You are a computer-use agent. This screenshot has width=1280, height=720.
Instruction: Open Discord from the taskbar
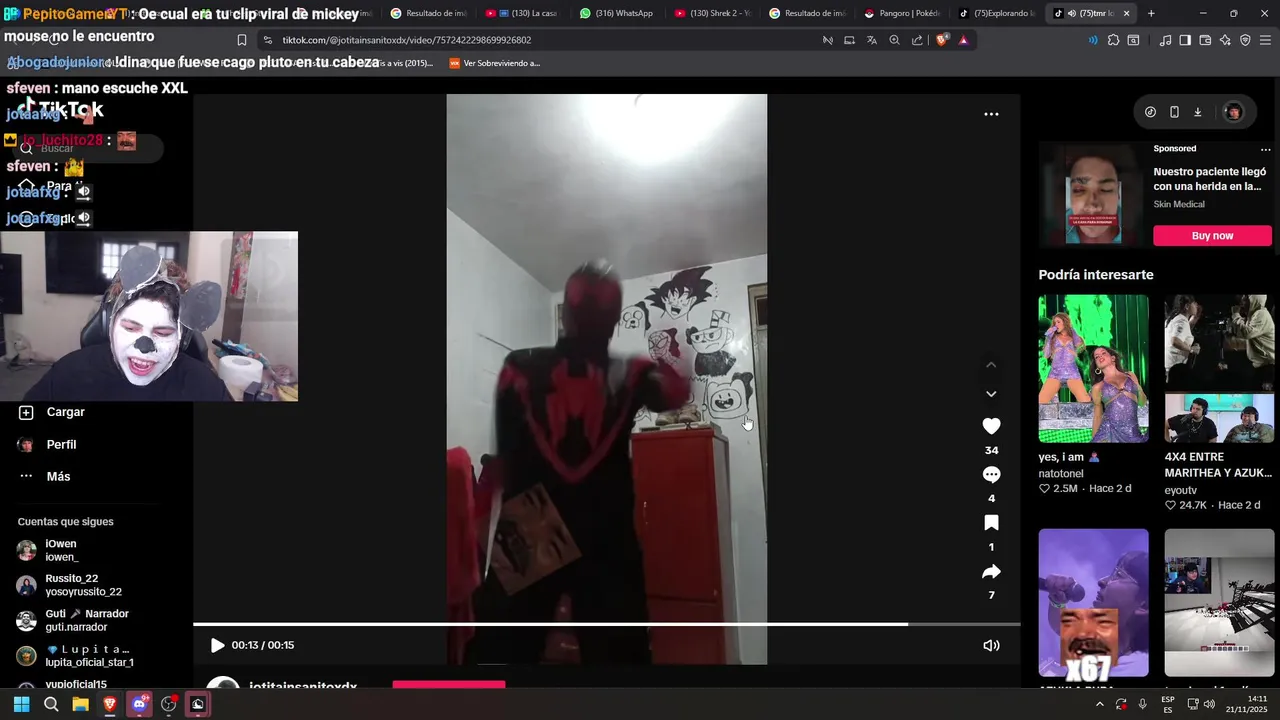tap(139, 704)
